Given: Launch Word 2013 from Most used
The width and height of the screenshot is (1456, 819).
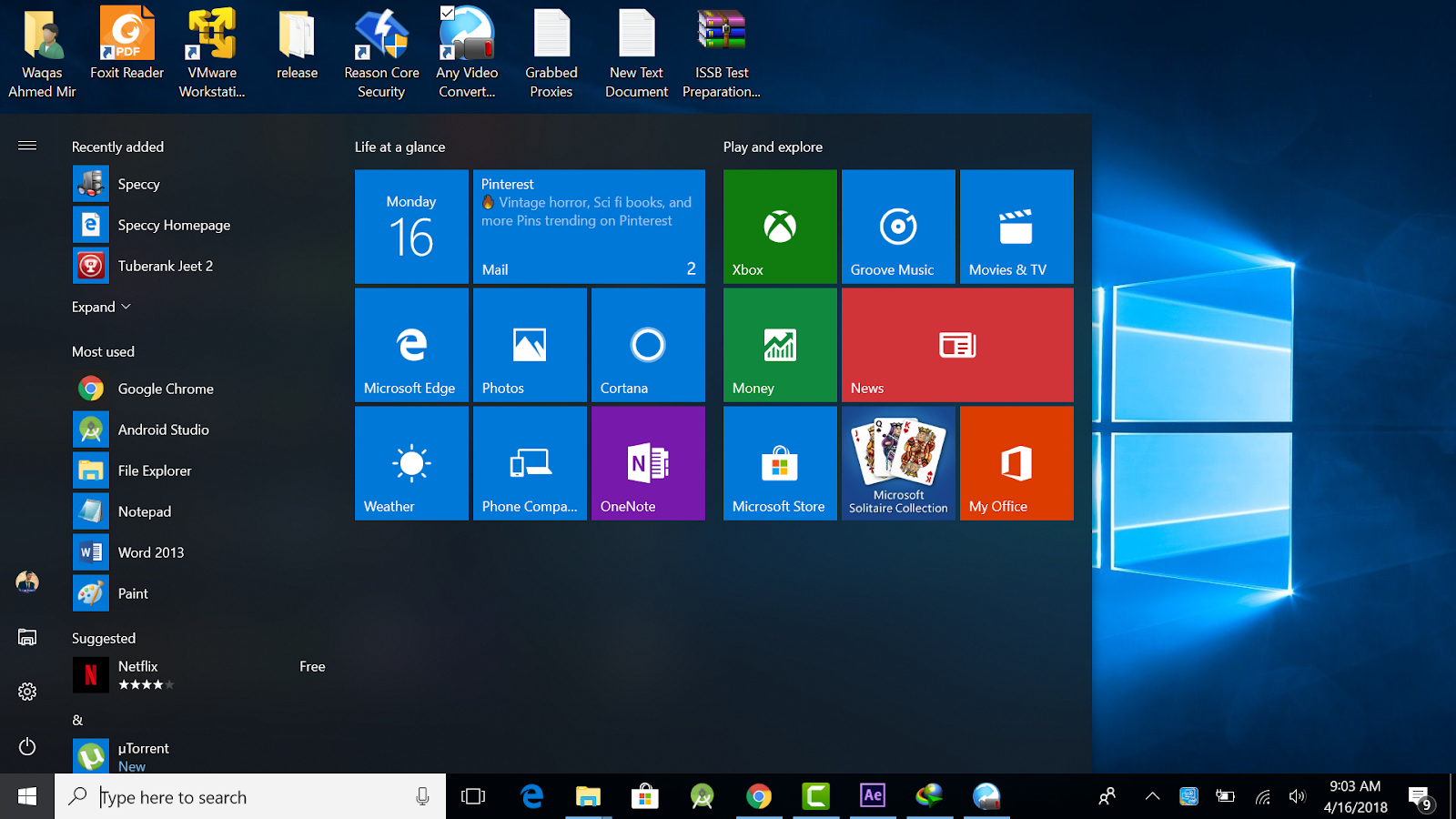Looking at the screenshot, I should tap(199, 552).
